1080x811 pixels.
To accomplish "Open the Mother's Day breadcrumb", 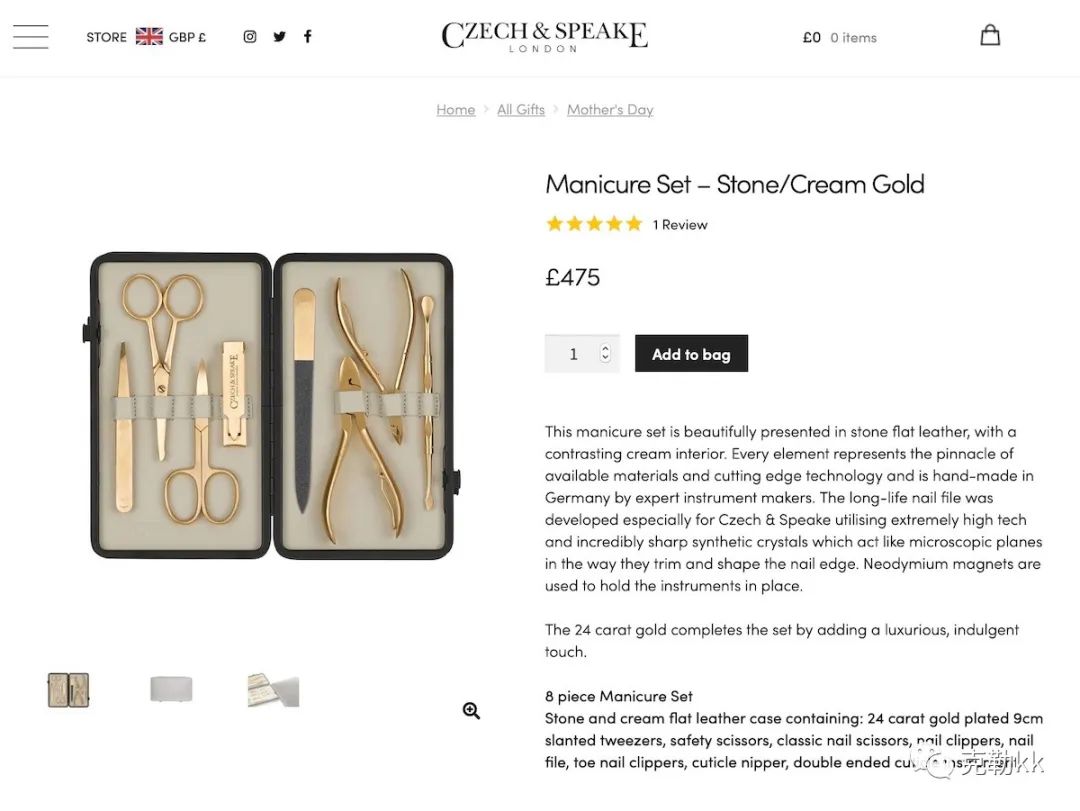I will pos(610,110).
